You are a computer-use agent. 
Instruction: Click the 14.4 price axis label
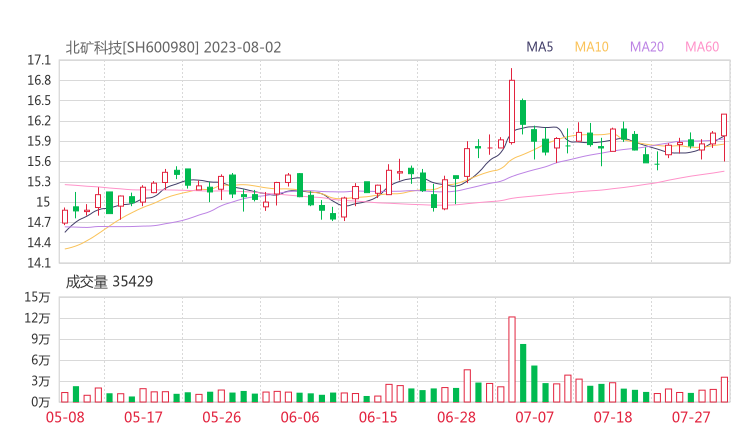pos(39,243)
